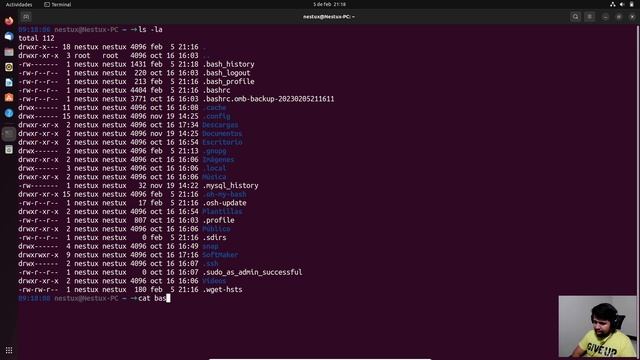The height and width of the screenshot is (360, 640).
Task: Maximize the terminal window
Action: 619,17
